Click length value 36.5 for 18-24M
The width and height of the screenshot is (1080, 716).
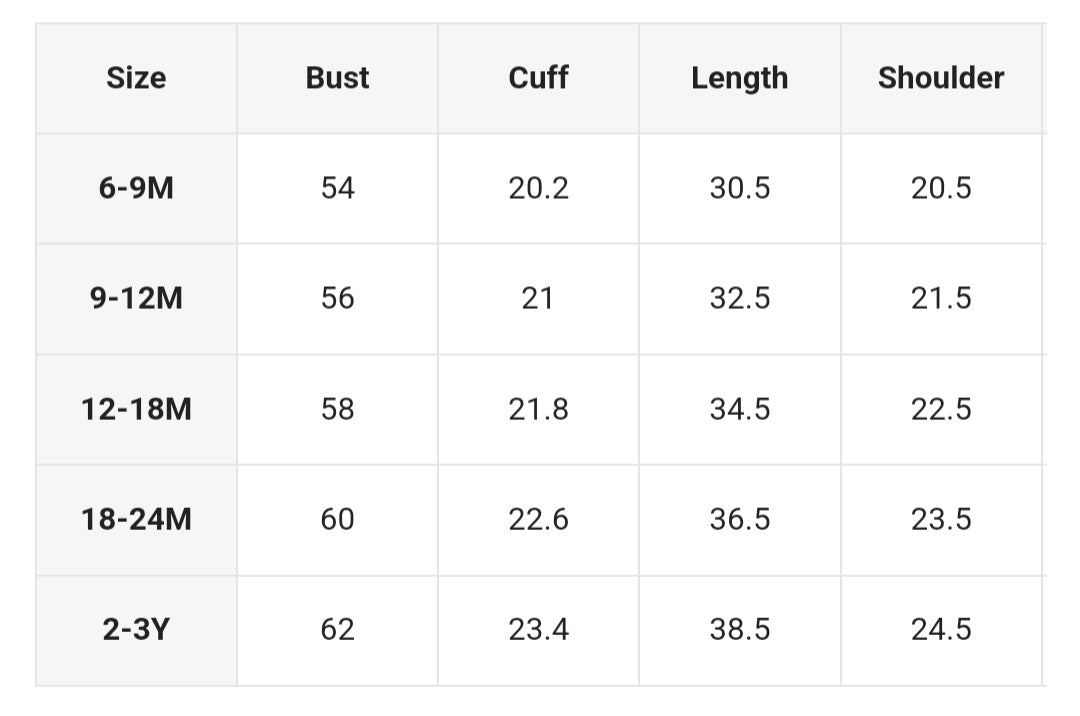[740, 519]
